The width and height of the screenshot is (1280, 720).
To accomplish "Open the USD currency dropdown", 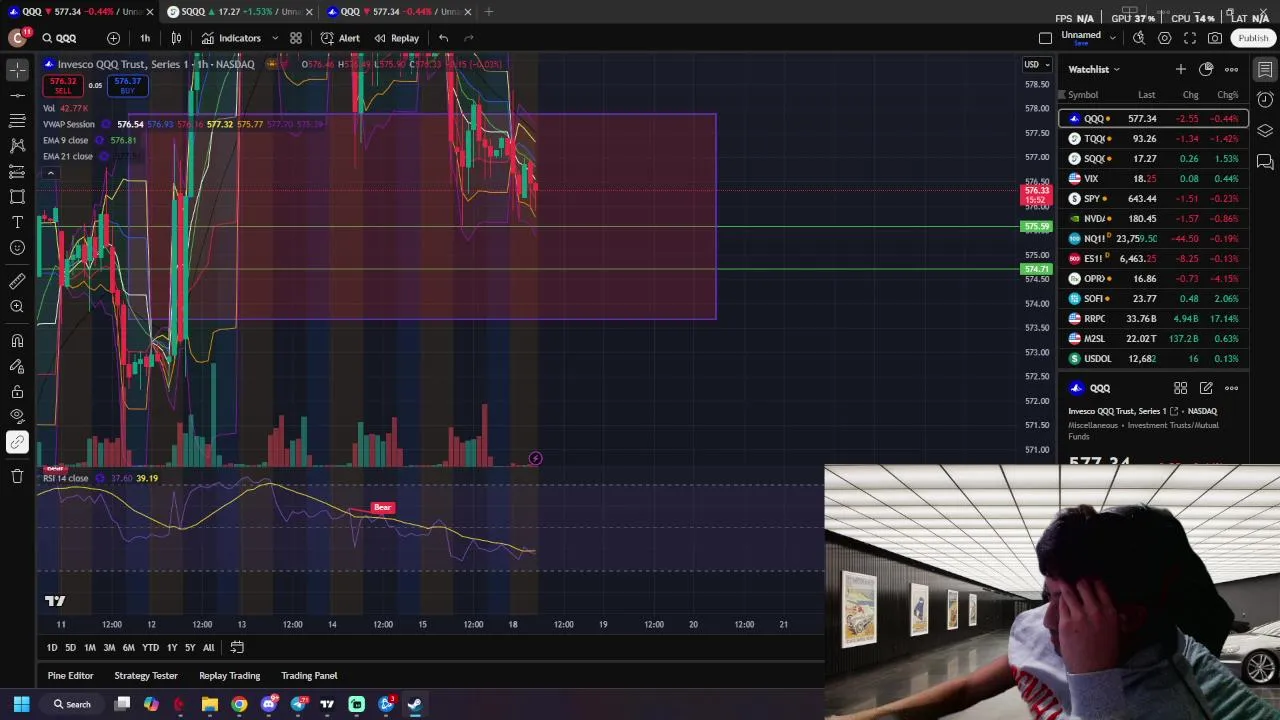I will (1036, 65).
